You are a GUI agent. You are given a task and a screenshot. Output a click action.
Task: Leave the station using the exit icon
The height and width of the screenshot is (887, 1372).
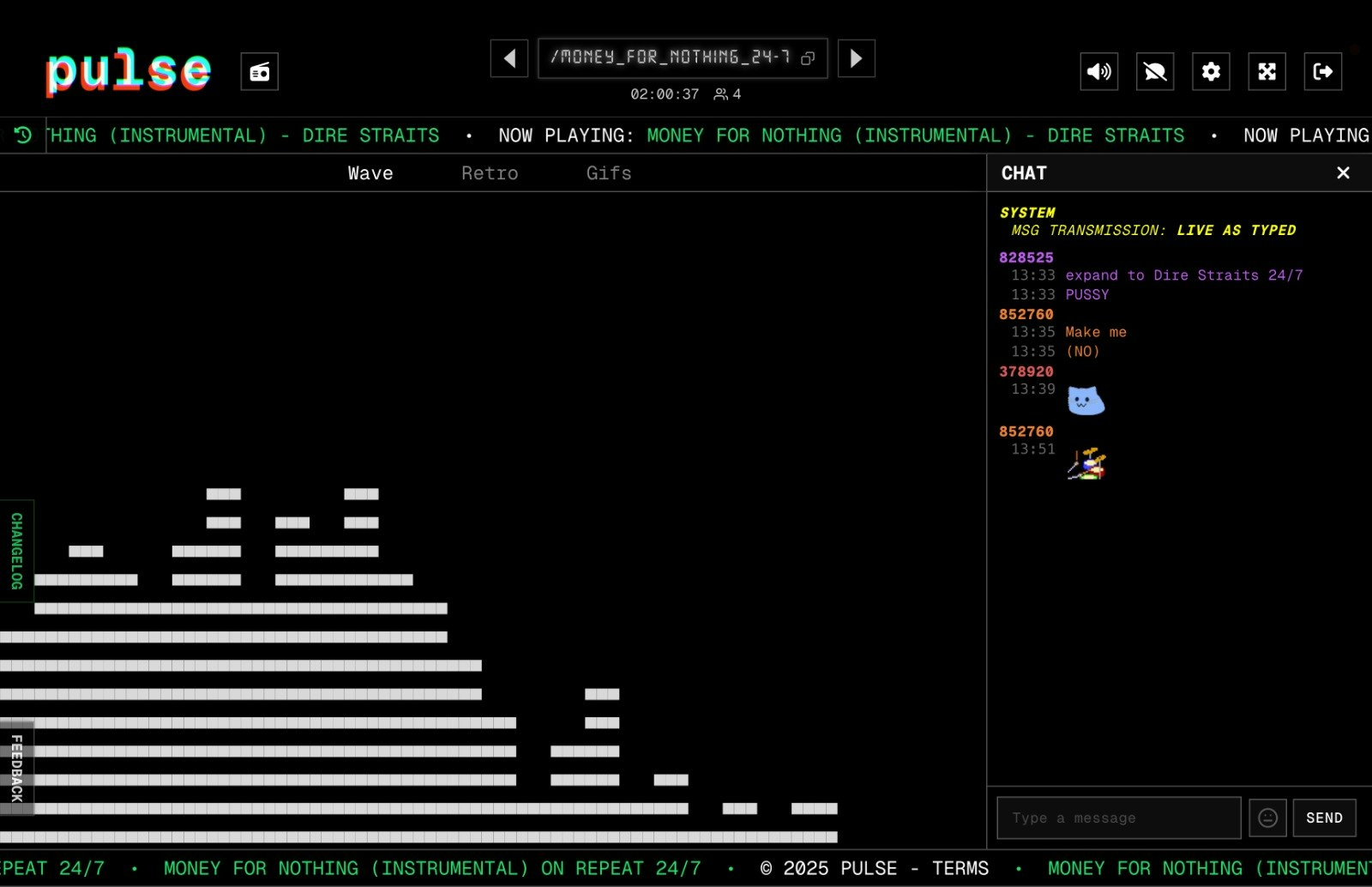pyautogui.click(x=1322, y=71)
